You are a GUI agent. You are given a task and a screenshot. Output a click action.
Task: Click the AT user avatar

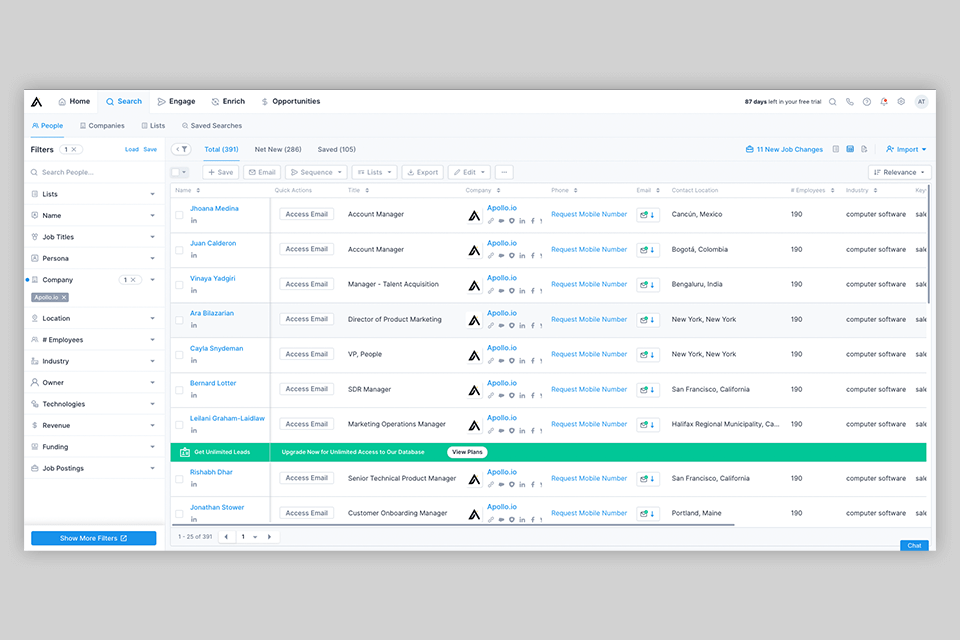(x=921, y=102)
